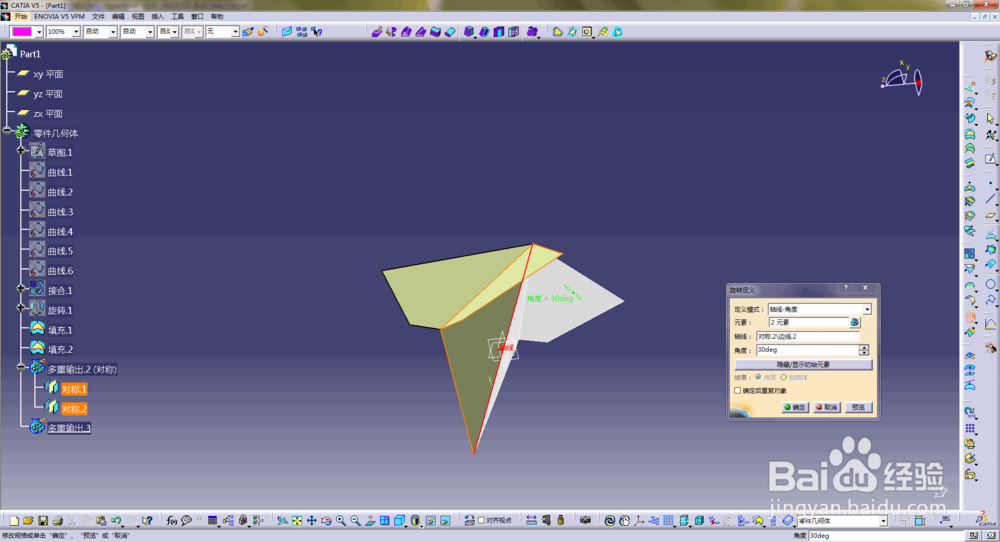Open the 文件 menu

click(98, 17)
